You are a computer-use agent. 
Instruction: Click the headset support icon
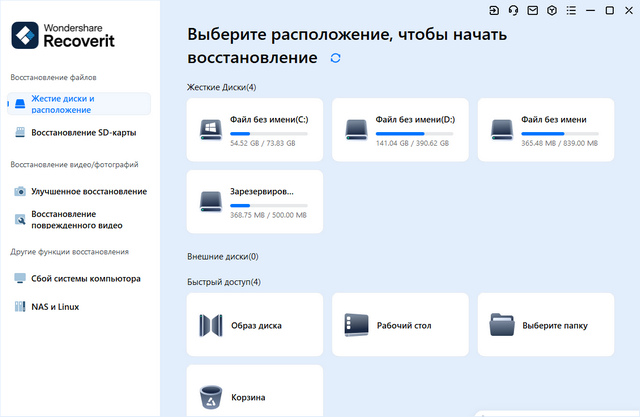[x=512, y=10]
